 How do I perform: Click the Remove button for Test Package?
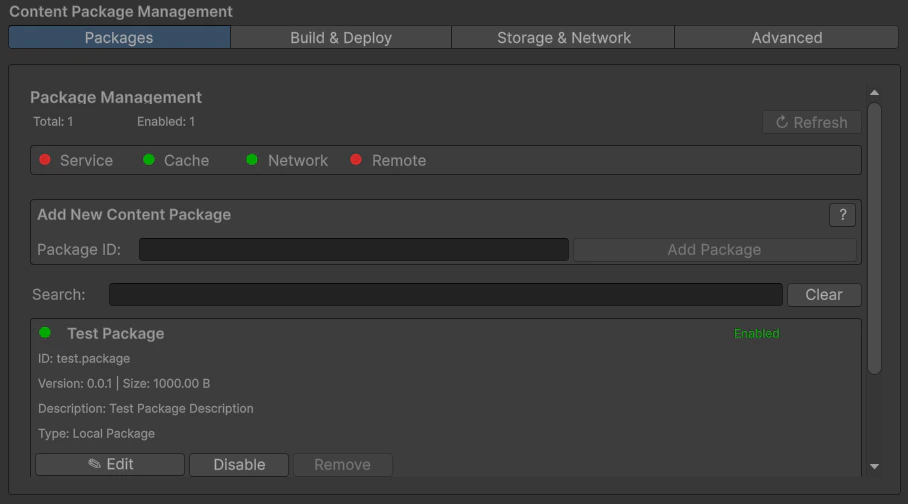[342, 465]
